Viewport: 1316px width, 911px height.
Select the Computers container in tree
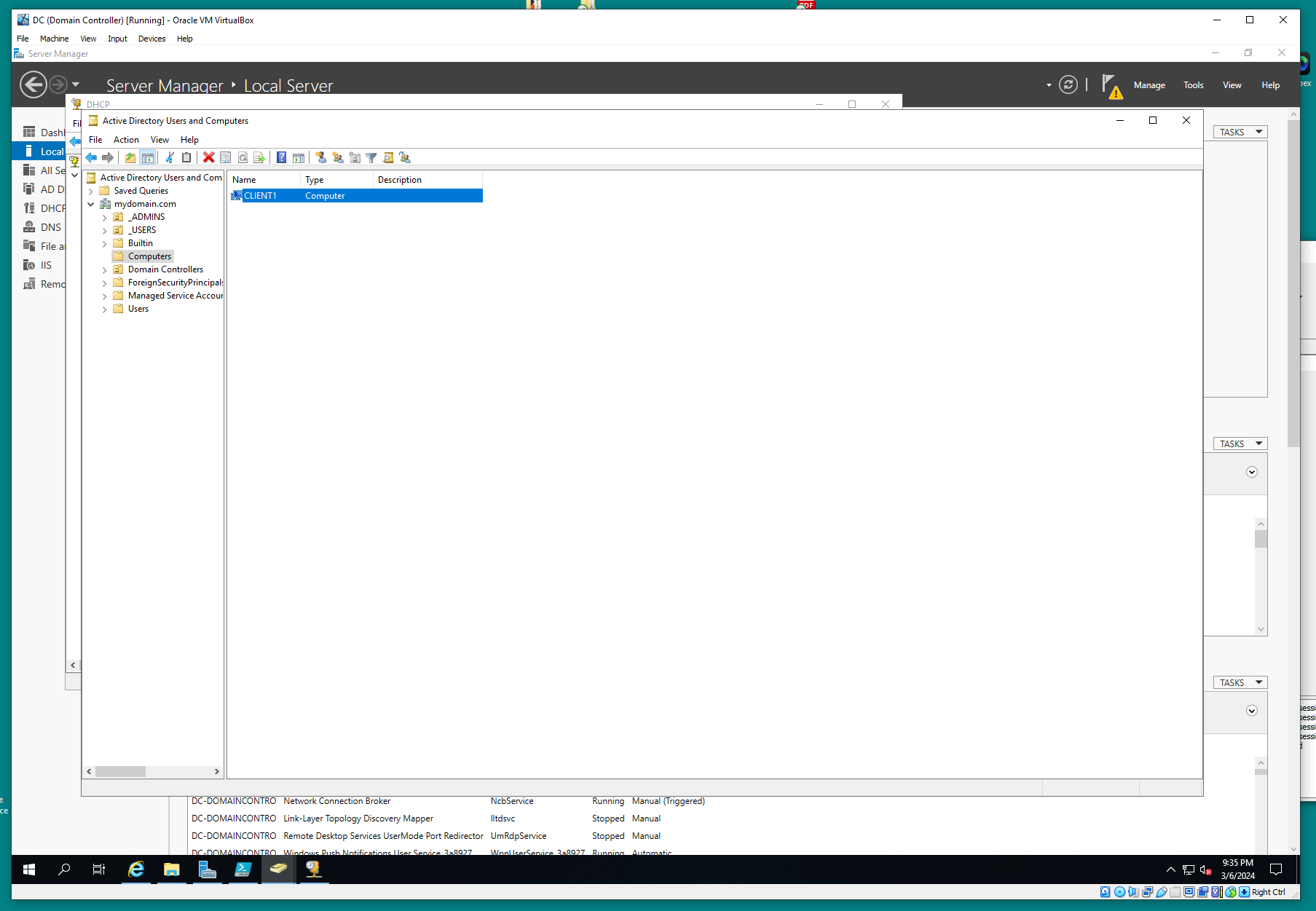(x=149, y=256)
